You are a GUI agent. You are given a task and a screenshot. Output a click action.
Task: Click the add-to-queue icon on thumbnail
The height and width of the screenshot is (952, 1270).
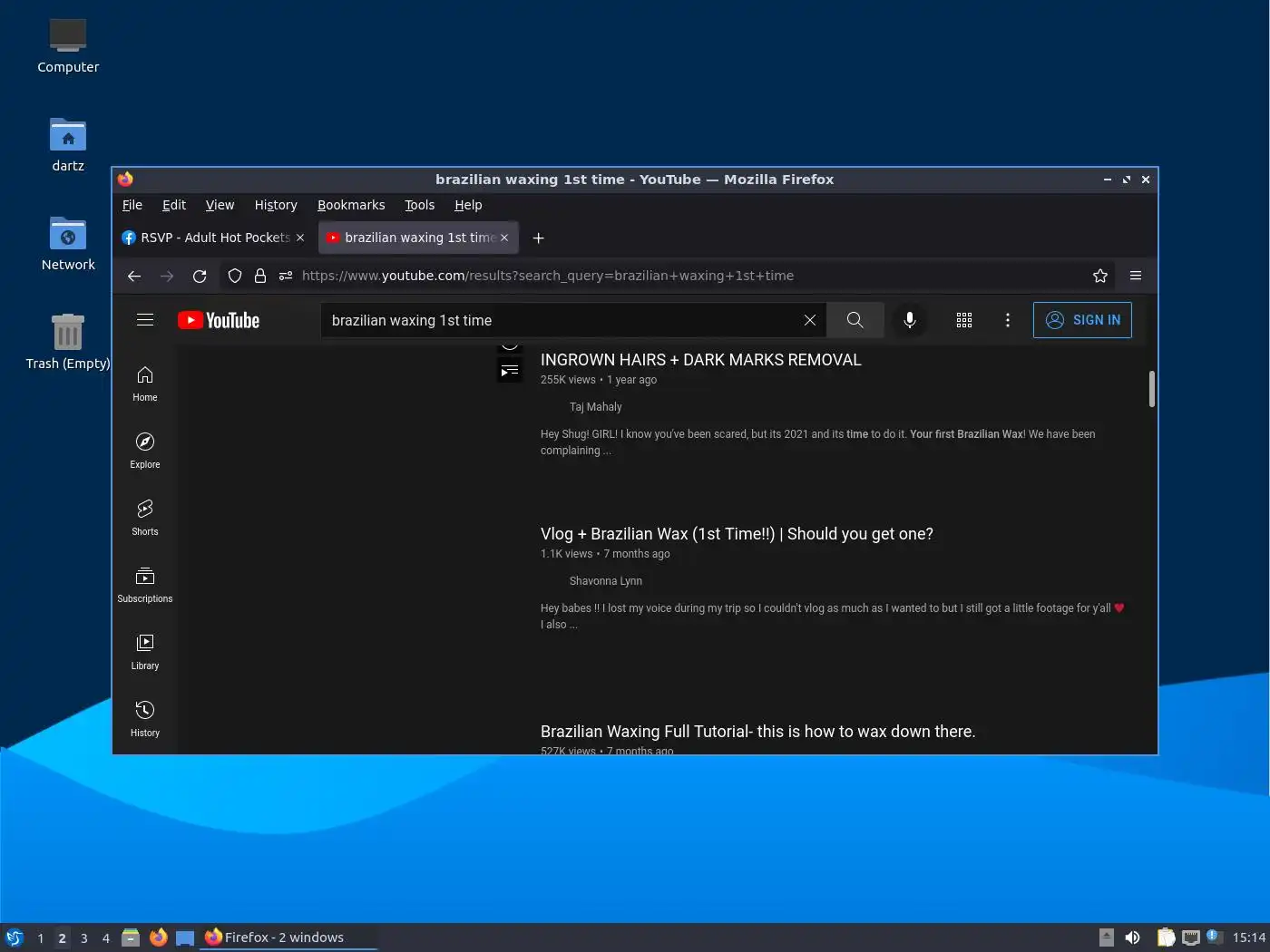tap(510, 370)
